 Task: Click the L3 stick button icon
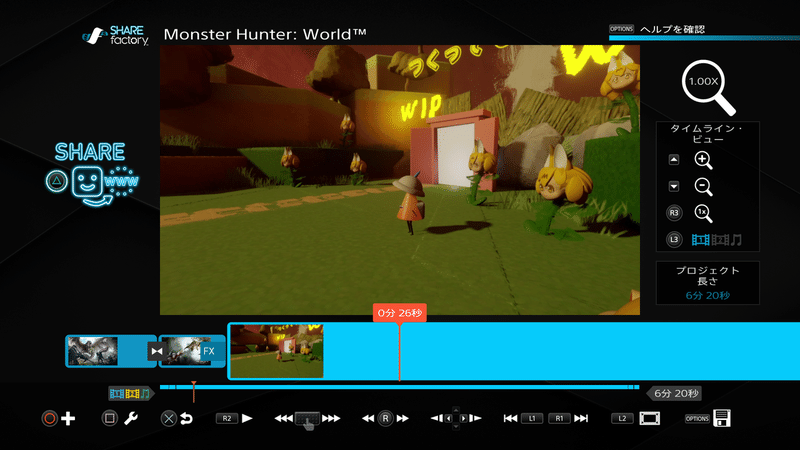(x=674, y=240)
